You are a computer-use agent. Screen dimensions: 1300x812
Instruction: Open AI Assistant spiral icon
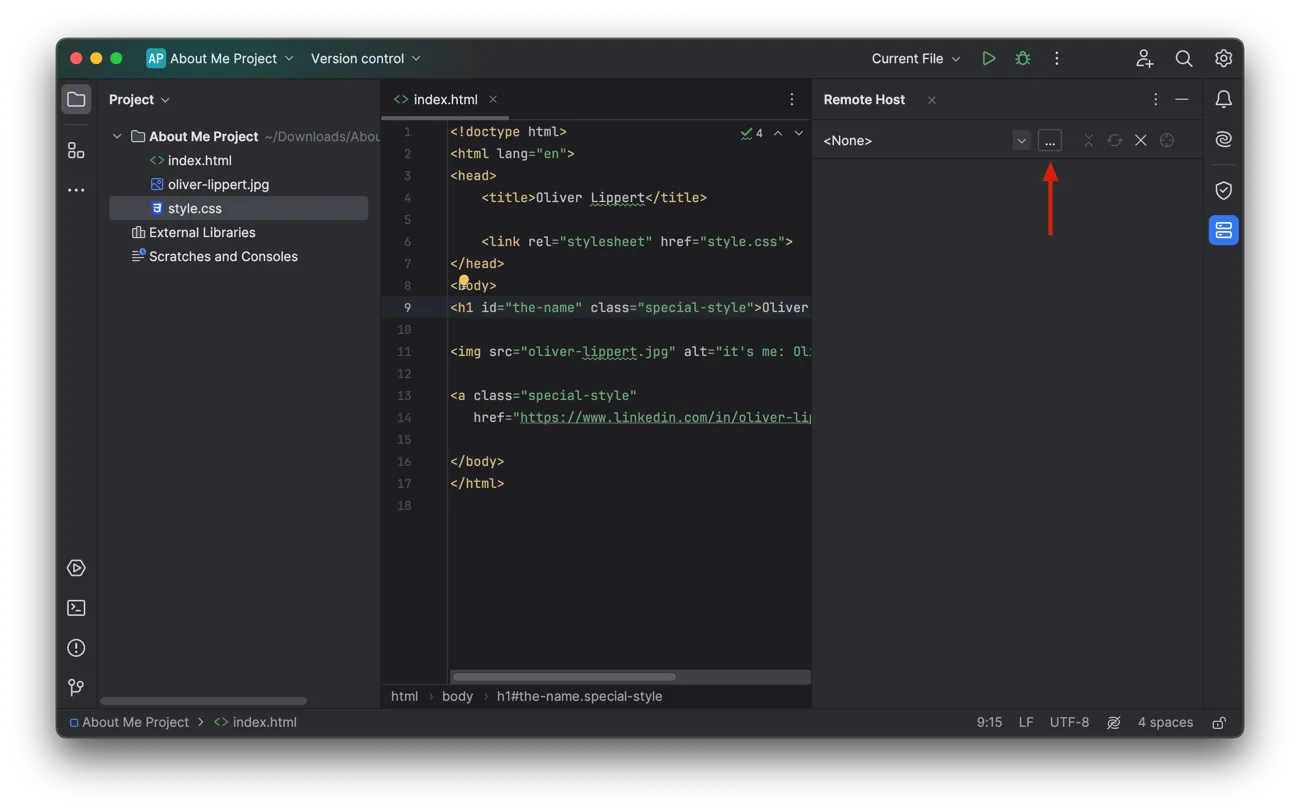click(1224, 140)
